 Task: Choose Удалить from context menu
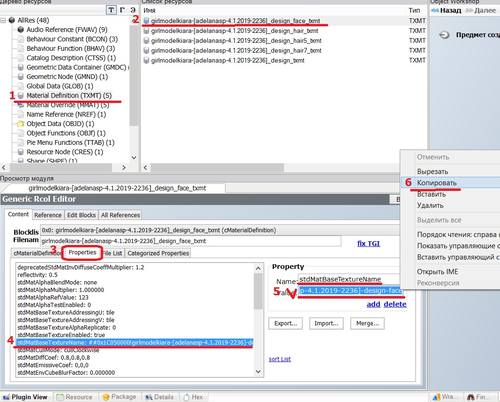pyautogui.click(x=430, y=205)
